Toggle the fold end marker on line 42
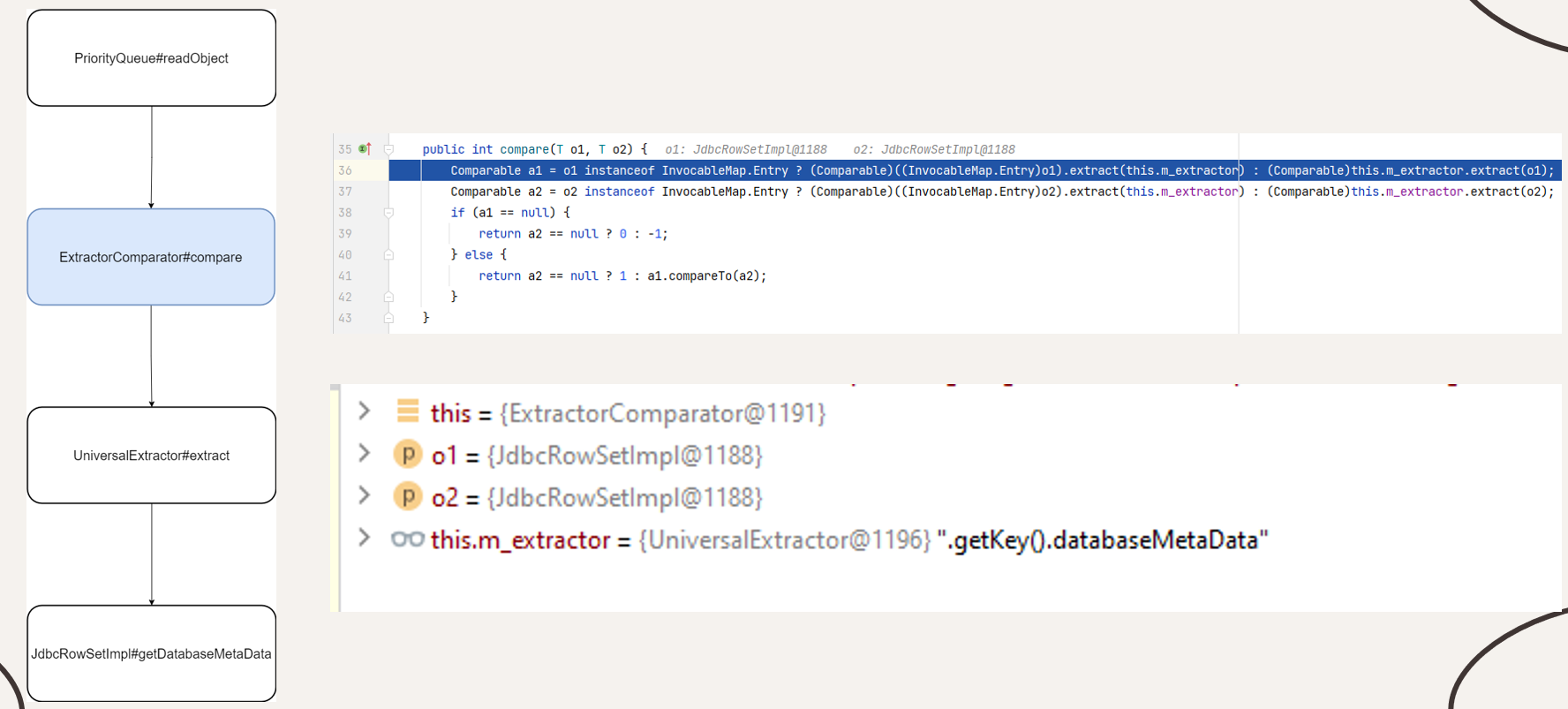Image resolution: width=1568 pixels, height=709 pixels. click(x=388, y=297)
